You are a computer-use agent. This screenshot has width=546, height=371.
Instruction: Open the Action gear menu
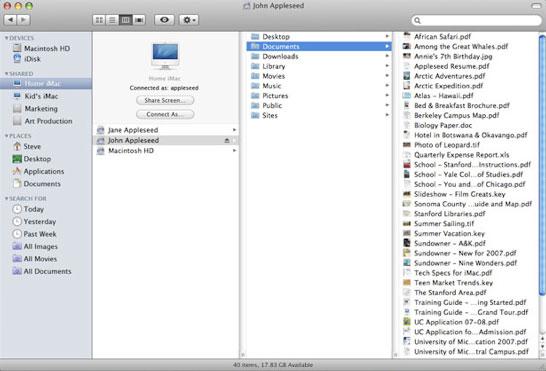point(189,20)
